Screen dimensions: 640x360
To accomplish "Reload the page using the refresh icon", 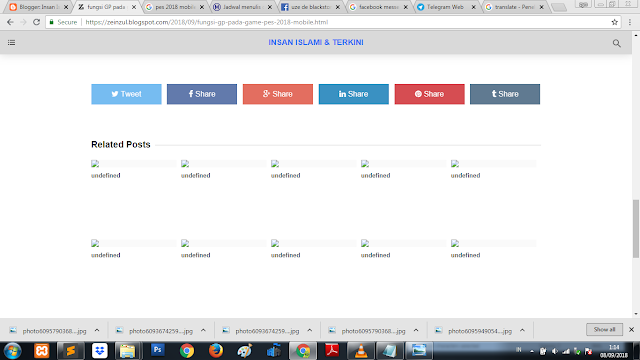I will pos(36,22).
